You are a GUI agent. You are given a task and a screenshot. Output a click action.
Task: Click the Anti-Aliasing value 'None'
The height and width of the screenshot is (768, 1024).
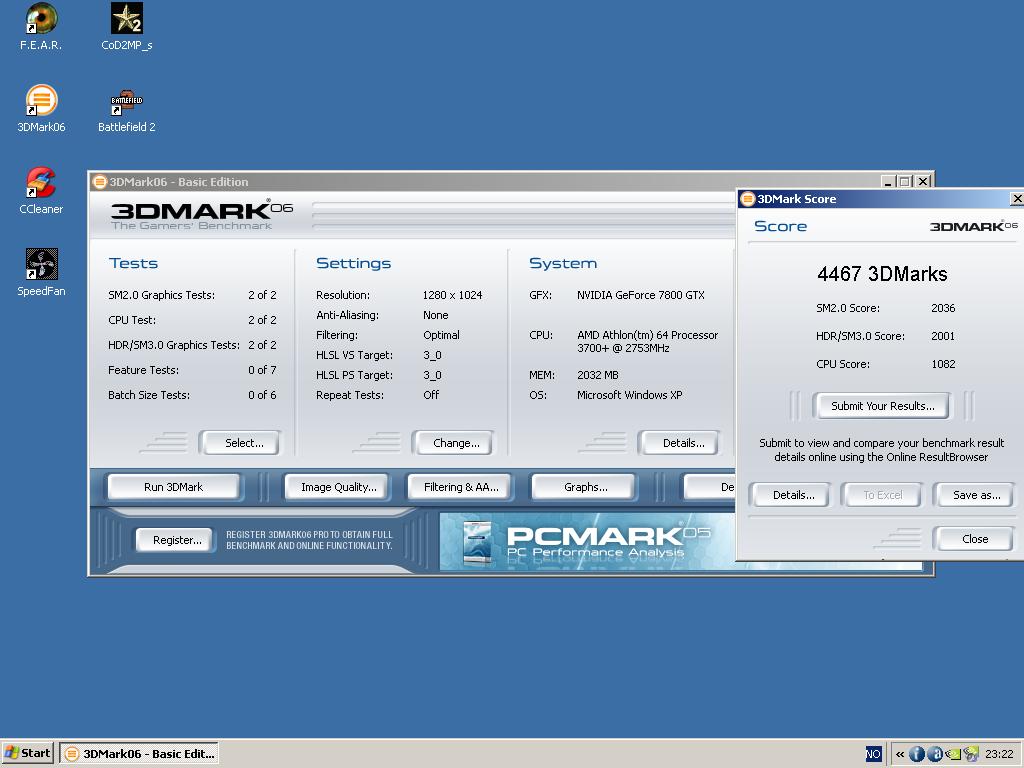pyautogui.click(x=436, y=315)
